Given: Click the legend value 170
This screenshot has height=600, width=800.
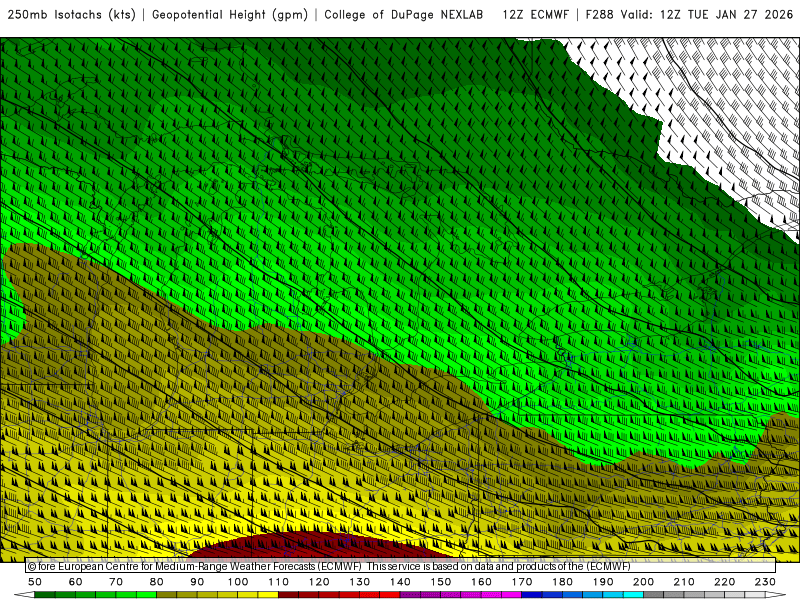Looking at the screenshot, I should [521, 582].
